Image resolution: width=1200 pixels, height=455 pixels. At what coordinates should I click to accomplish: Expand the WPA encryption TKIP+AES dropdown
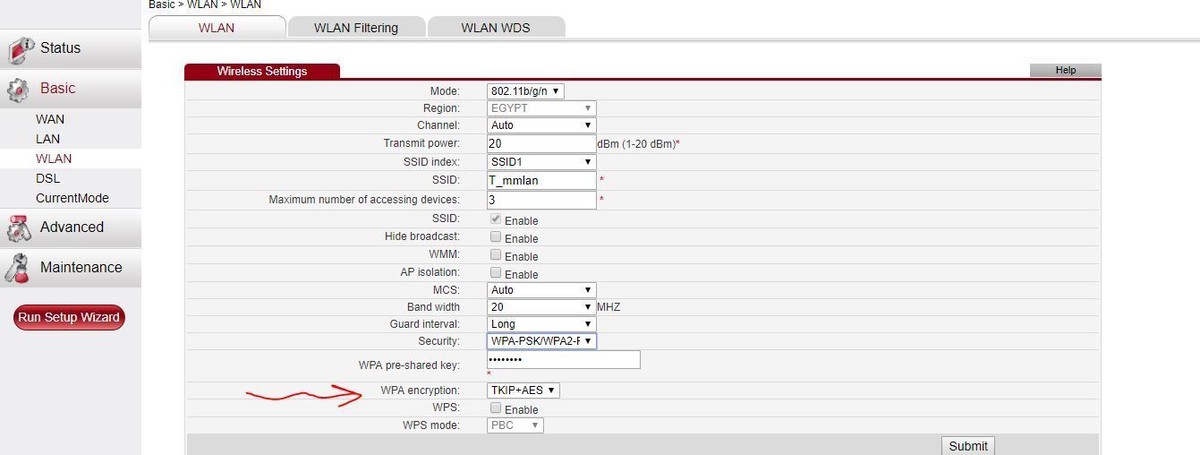[x=523, y=391]
